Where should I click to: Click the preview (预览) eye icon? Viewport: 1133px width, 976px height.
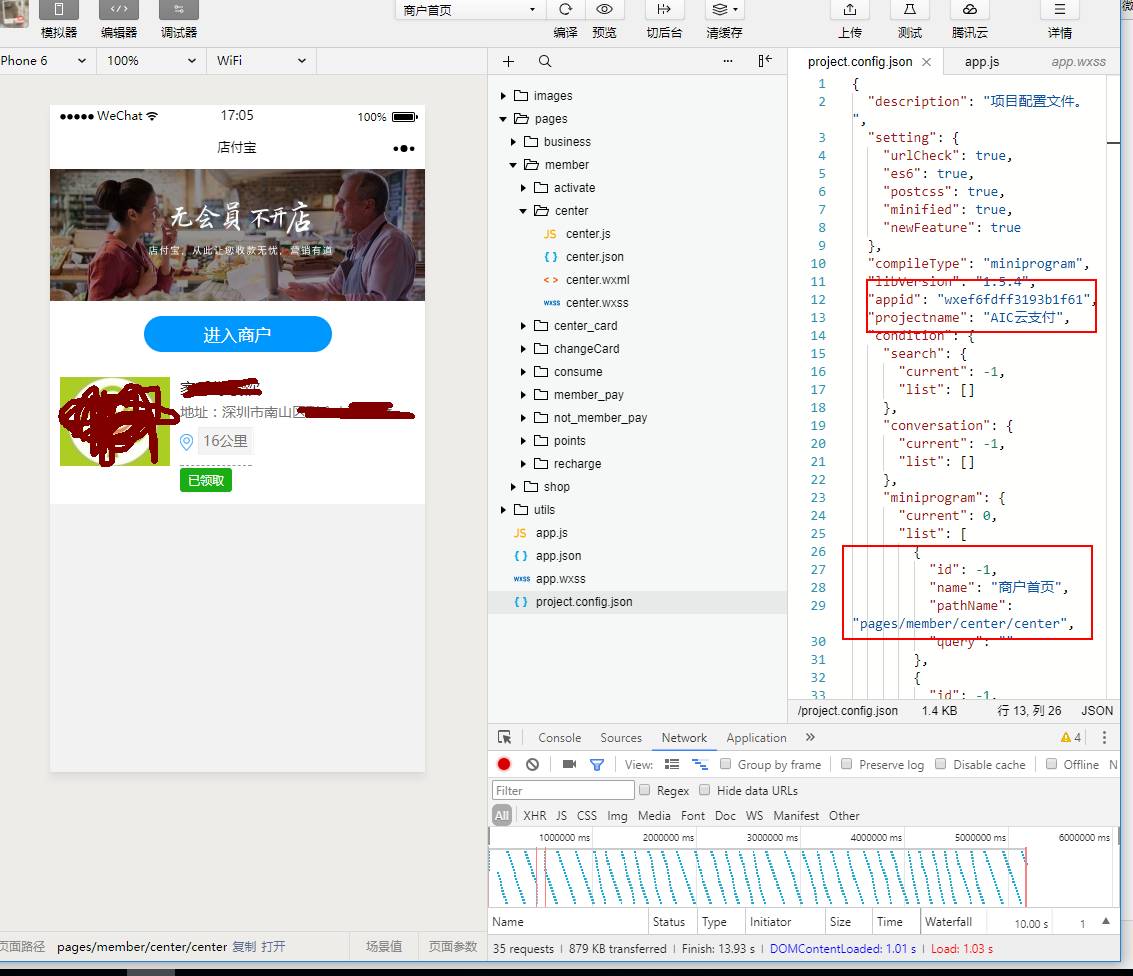coord(604,10)
